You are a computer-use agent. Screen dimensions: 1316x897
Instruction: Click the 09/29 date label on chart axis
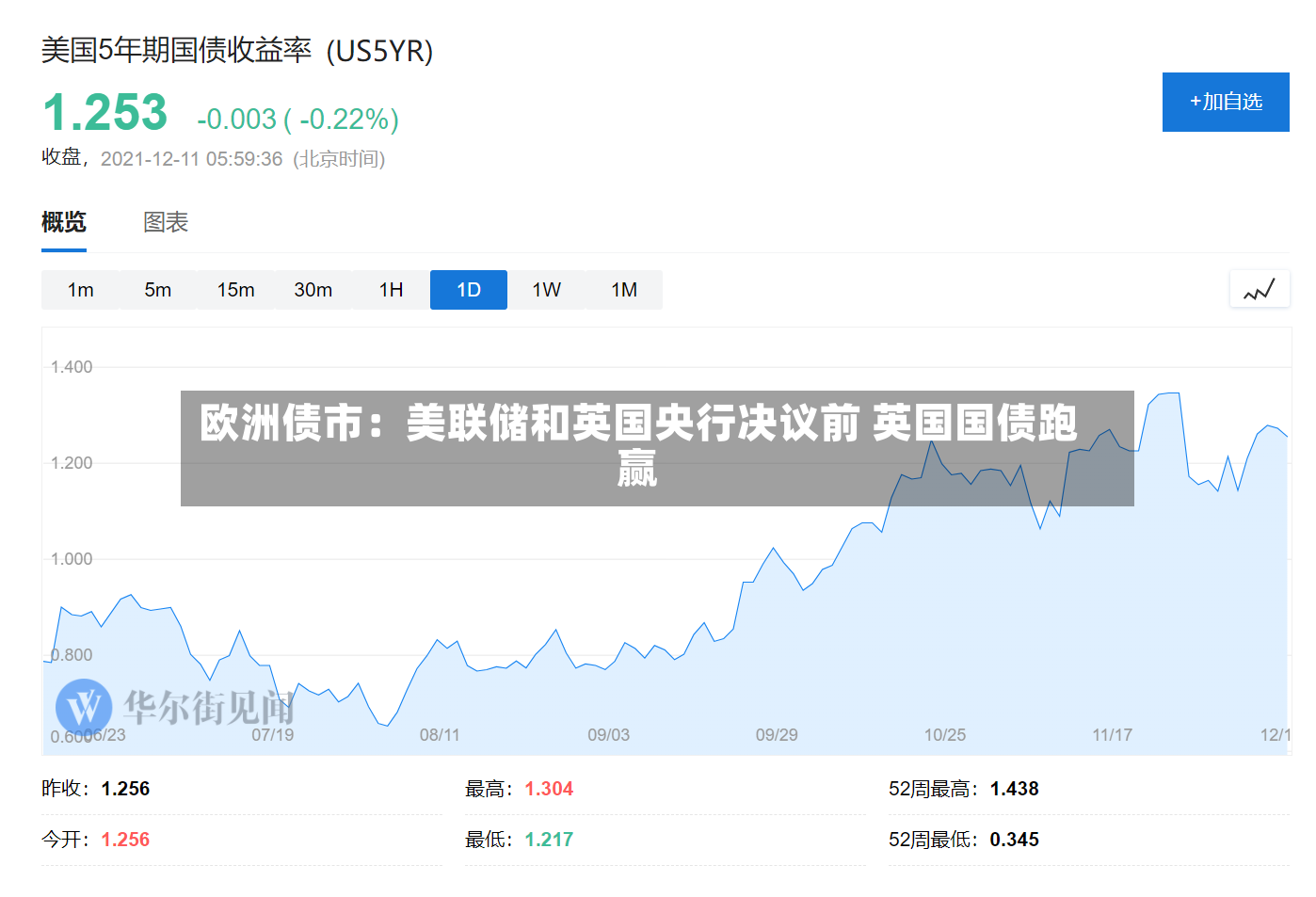coord(777,735)
